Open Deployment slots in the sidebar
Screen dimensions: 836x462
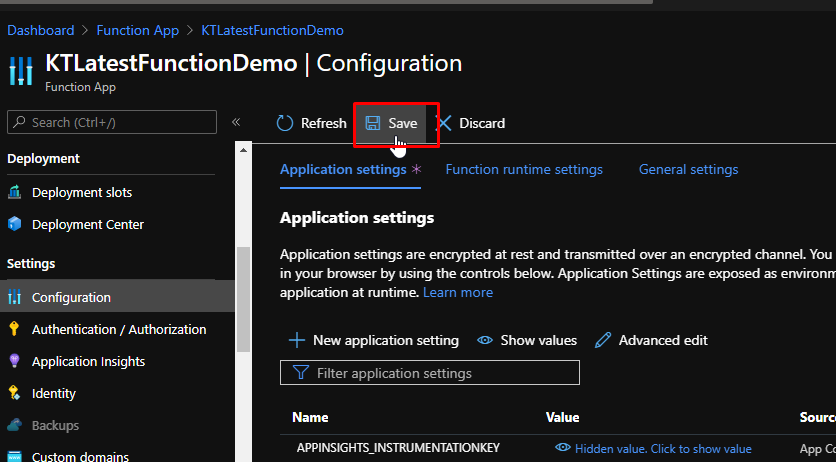82,192
